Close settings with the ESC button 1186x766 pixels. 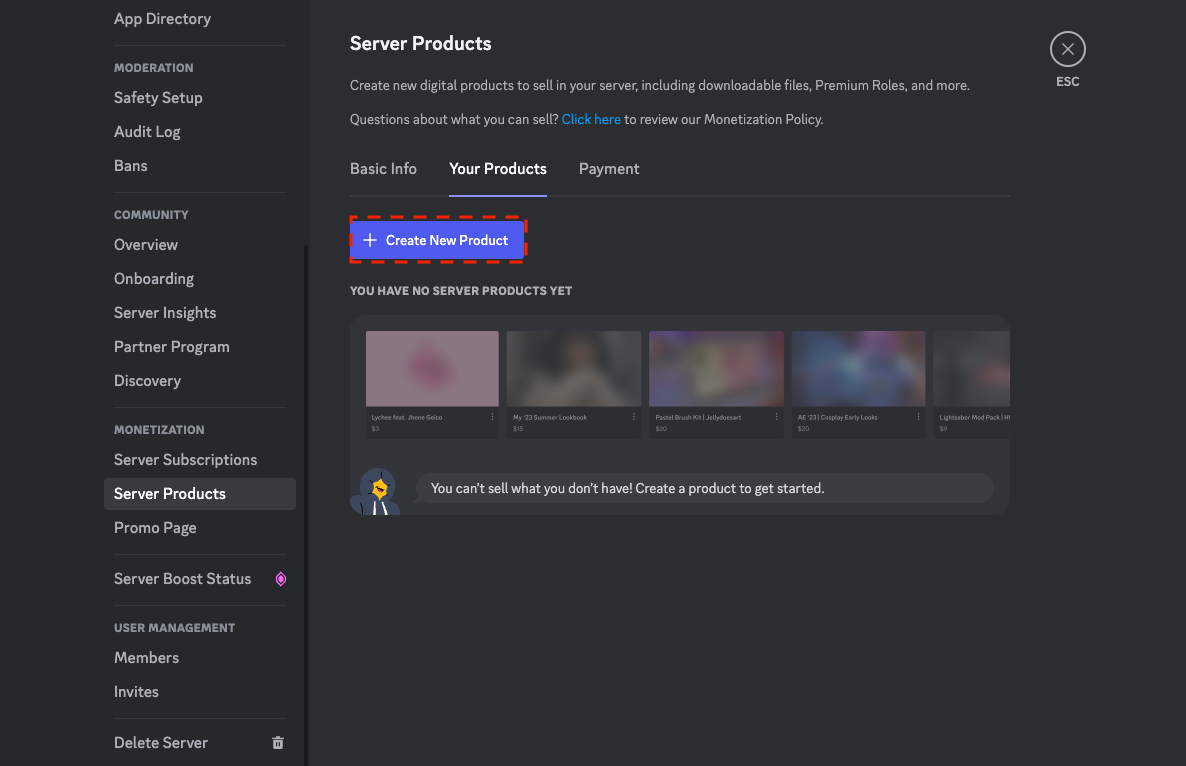pyautogui.click(x=1067, y=48)
